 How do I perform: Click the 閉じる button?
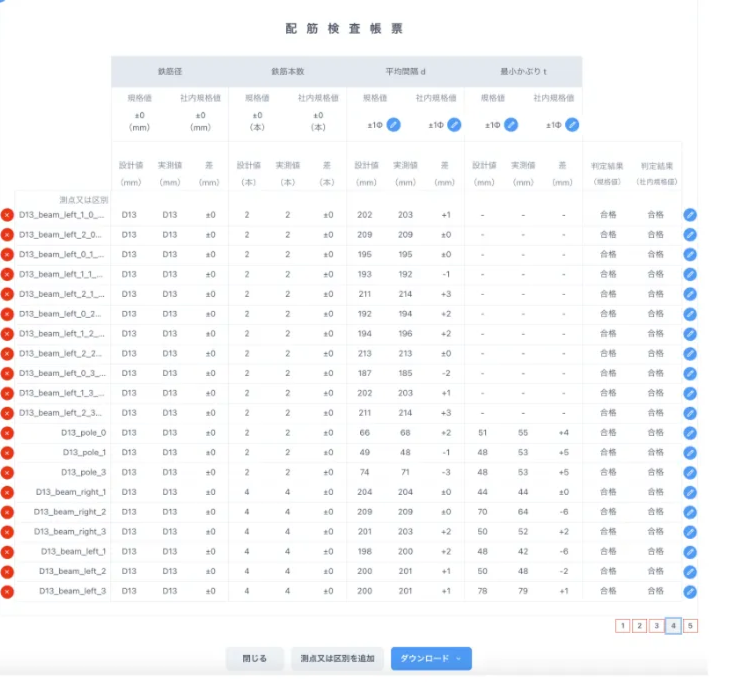click(254, 658)
